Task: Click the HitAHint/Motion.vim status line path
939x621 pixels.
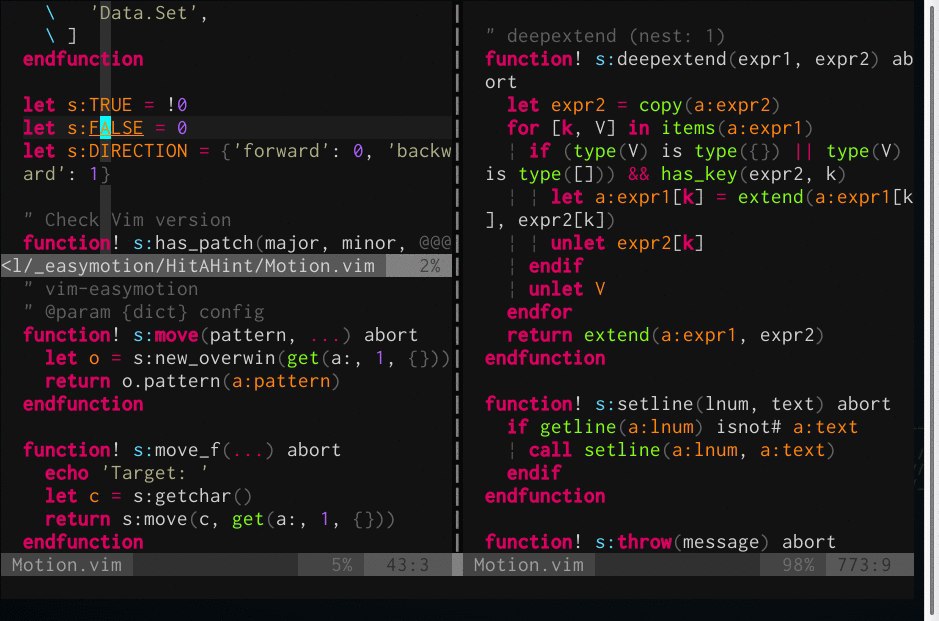Action: (x=188, y=265)
